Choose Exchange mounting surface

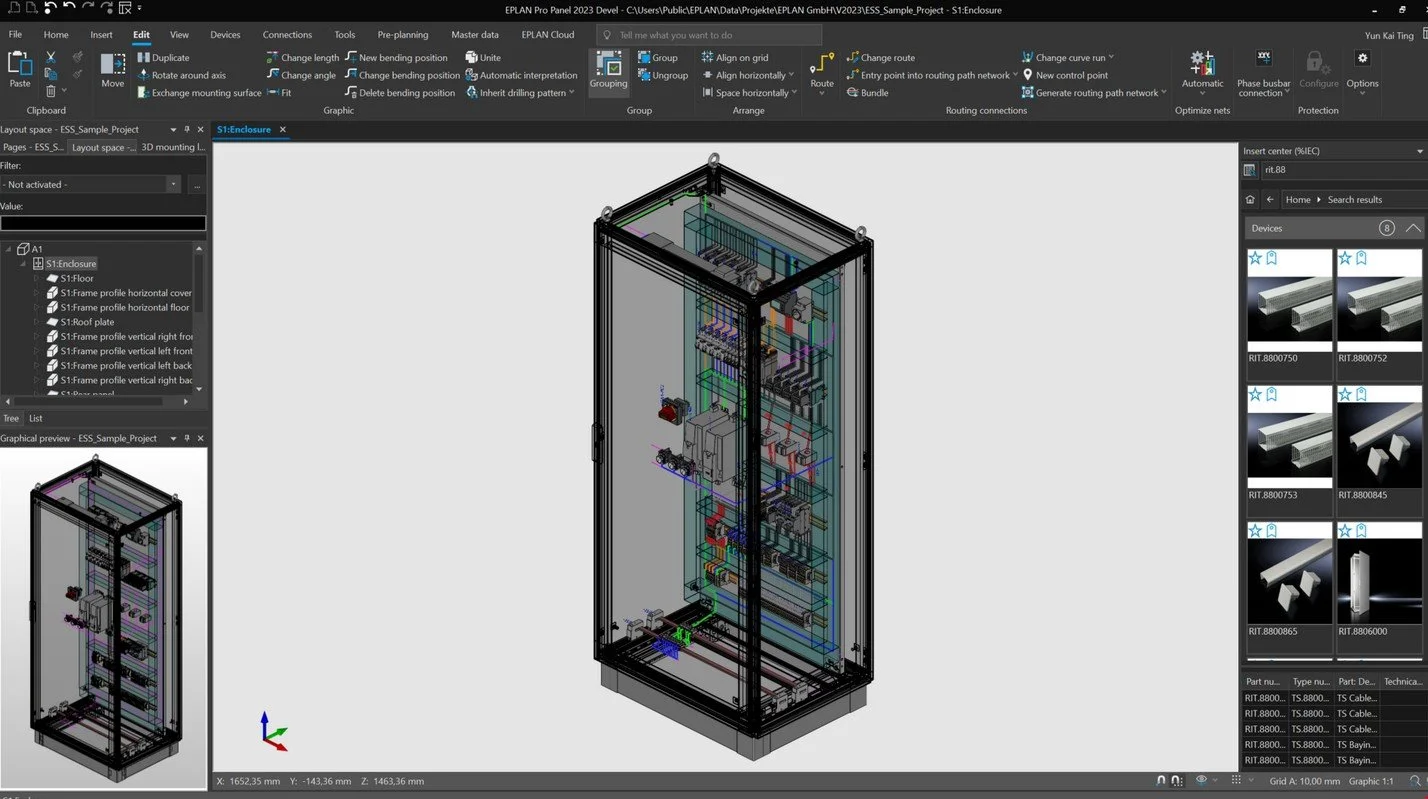199,93
